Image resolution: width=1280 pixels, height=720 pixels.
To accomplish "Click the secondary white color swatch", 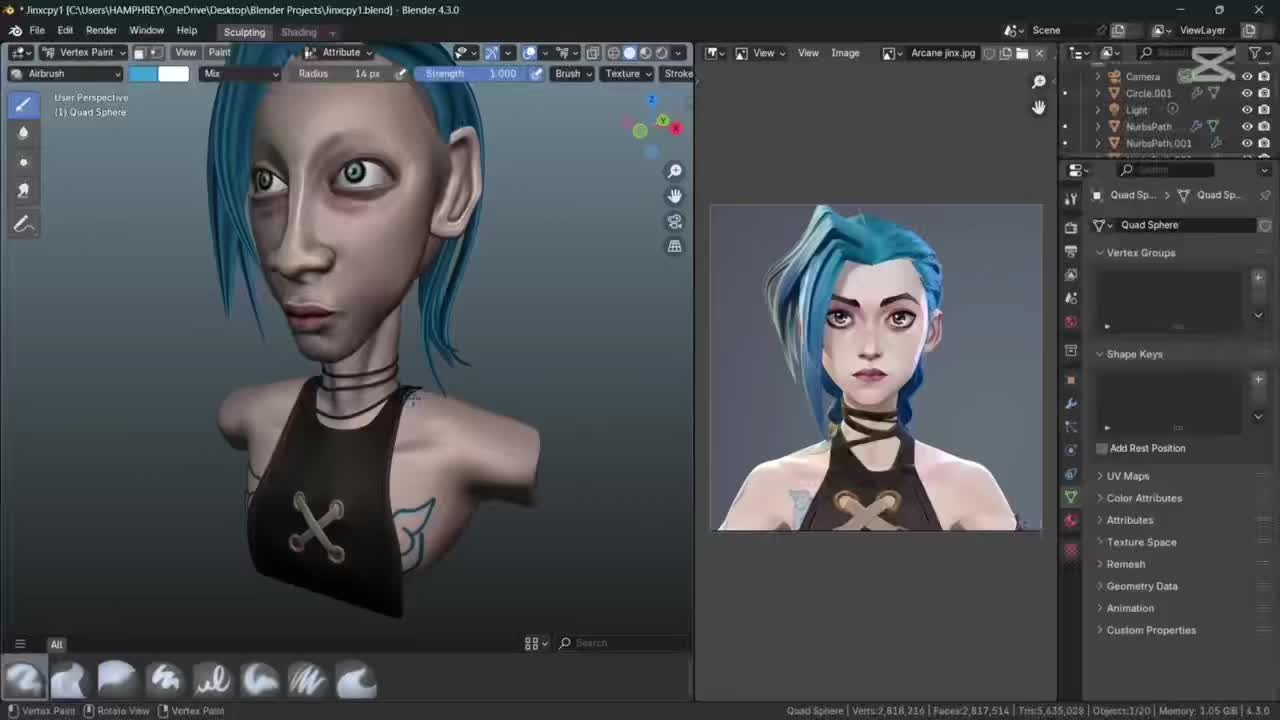I will pyautogui.click(x=173, y=73).
